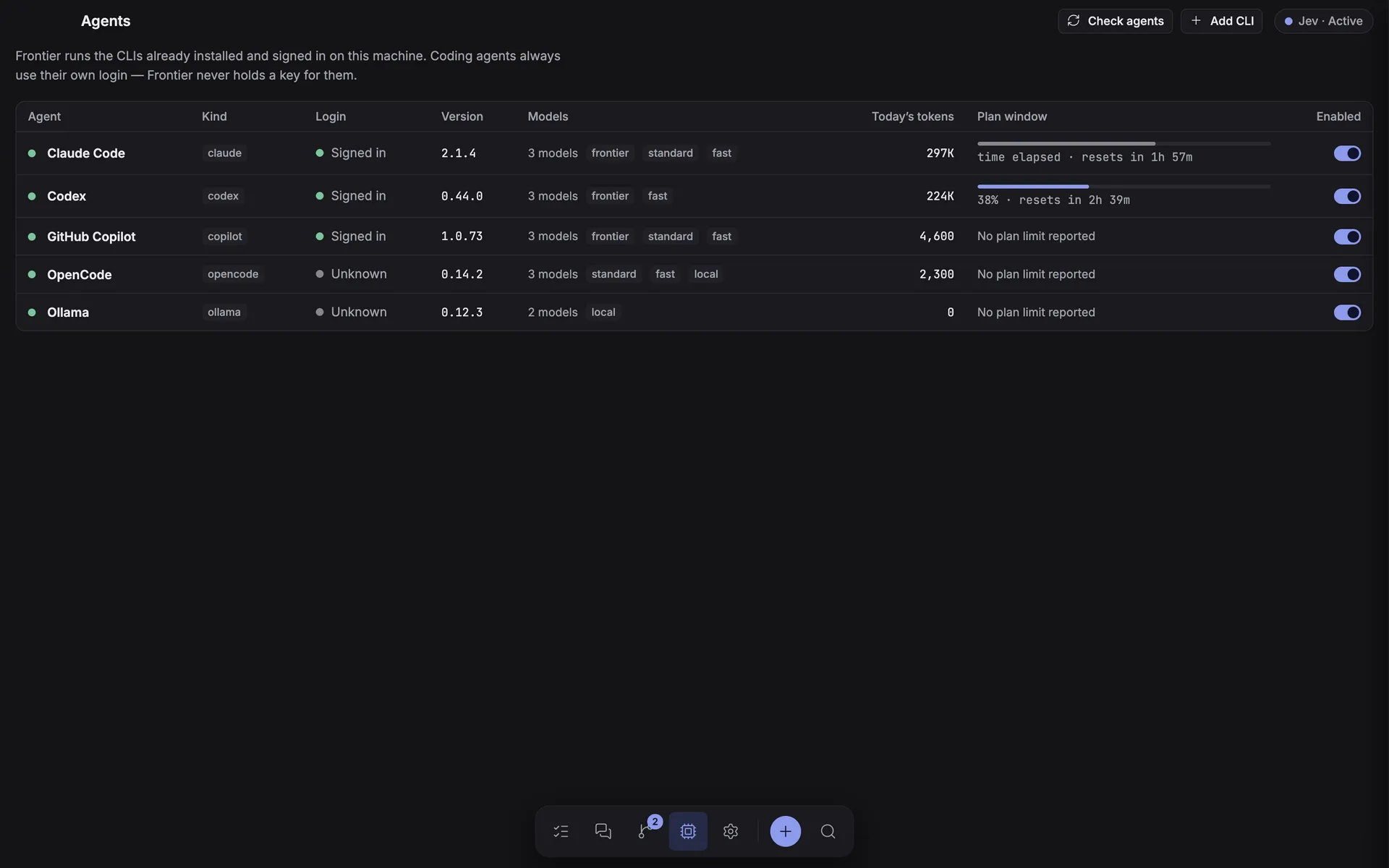
Task: Open the settings gear in dock
Action: click(x=731, y=831)
